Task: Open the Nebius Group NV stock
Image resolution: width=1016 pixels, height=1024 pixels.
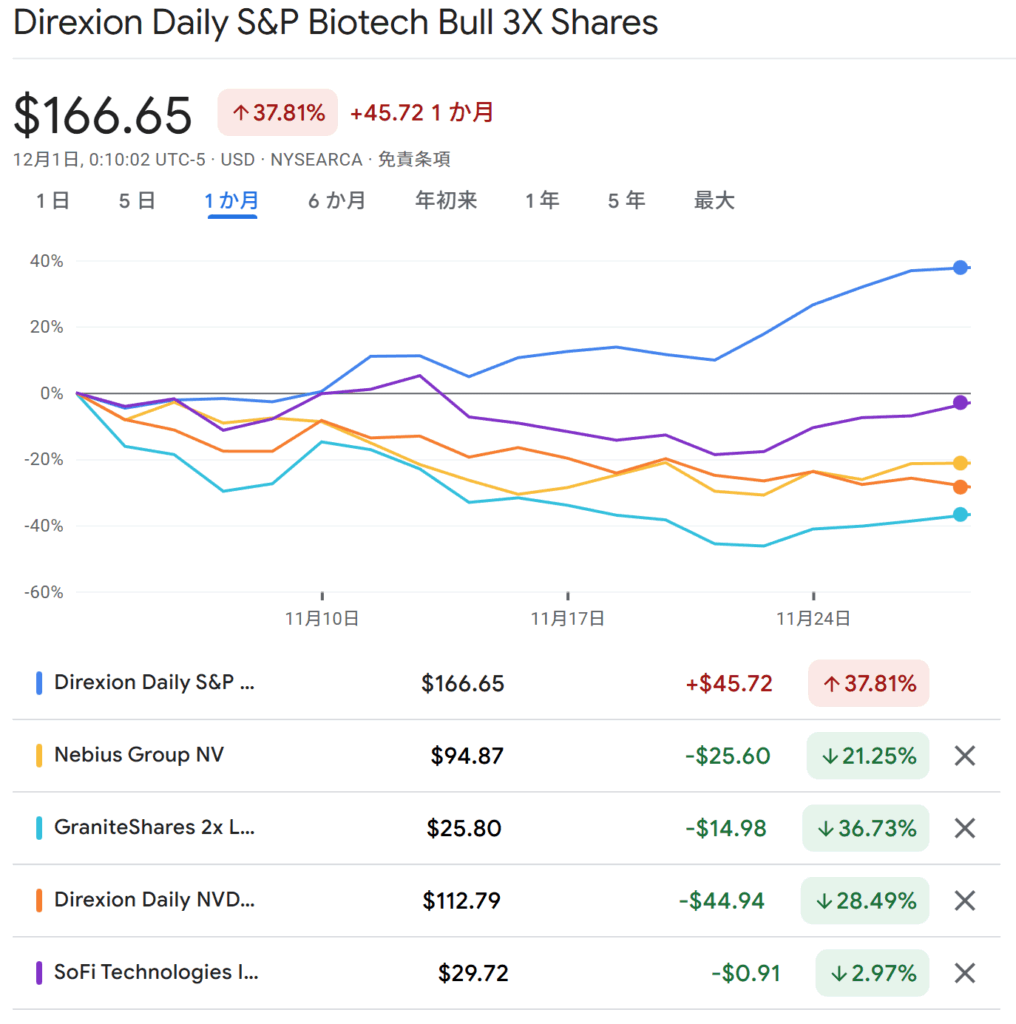Action: [139, 755]
